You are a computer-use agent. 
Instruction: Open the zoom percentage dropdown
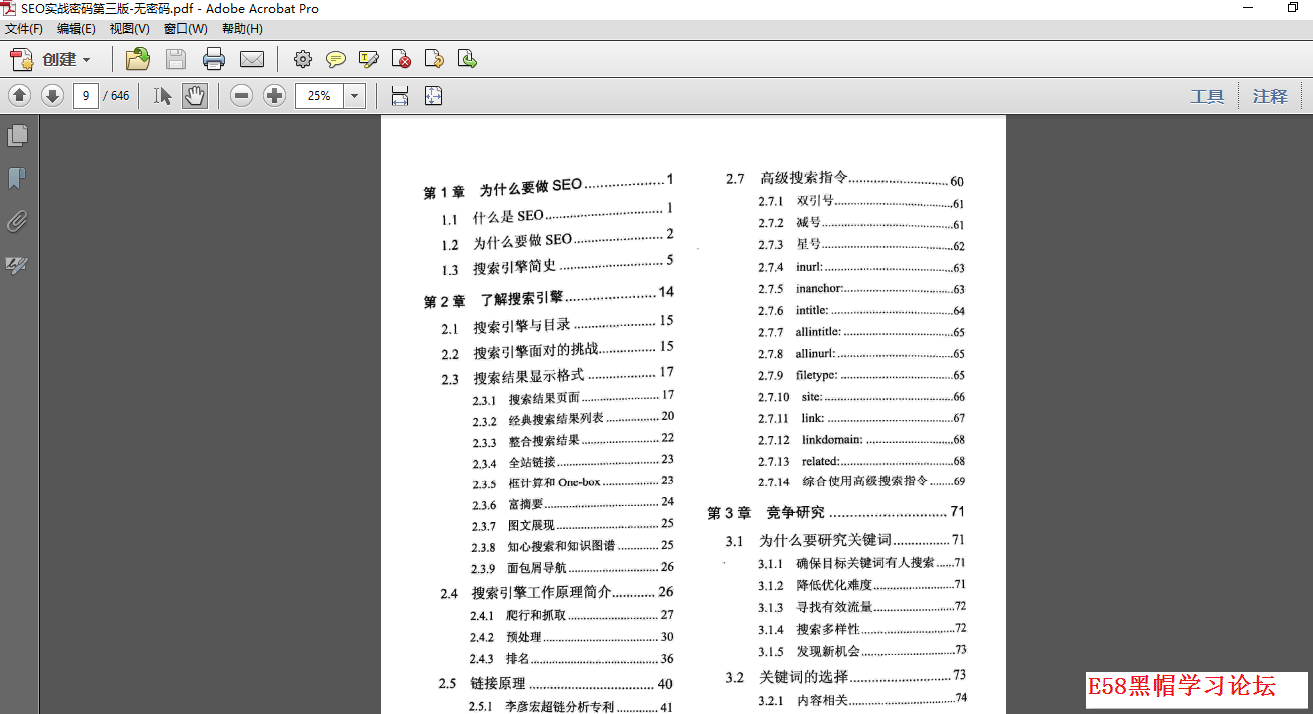[x=355, y=96]
